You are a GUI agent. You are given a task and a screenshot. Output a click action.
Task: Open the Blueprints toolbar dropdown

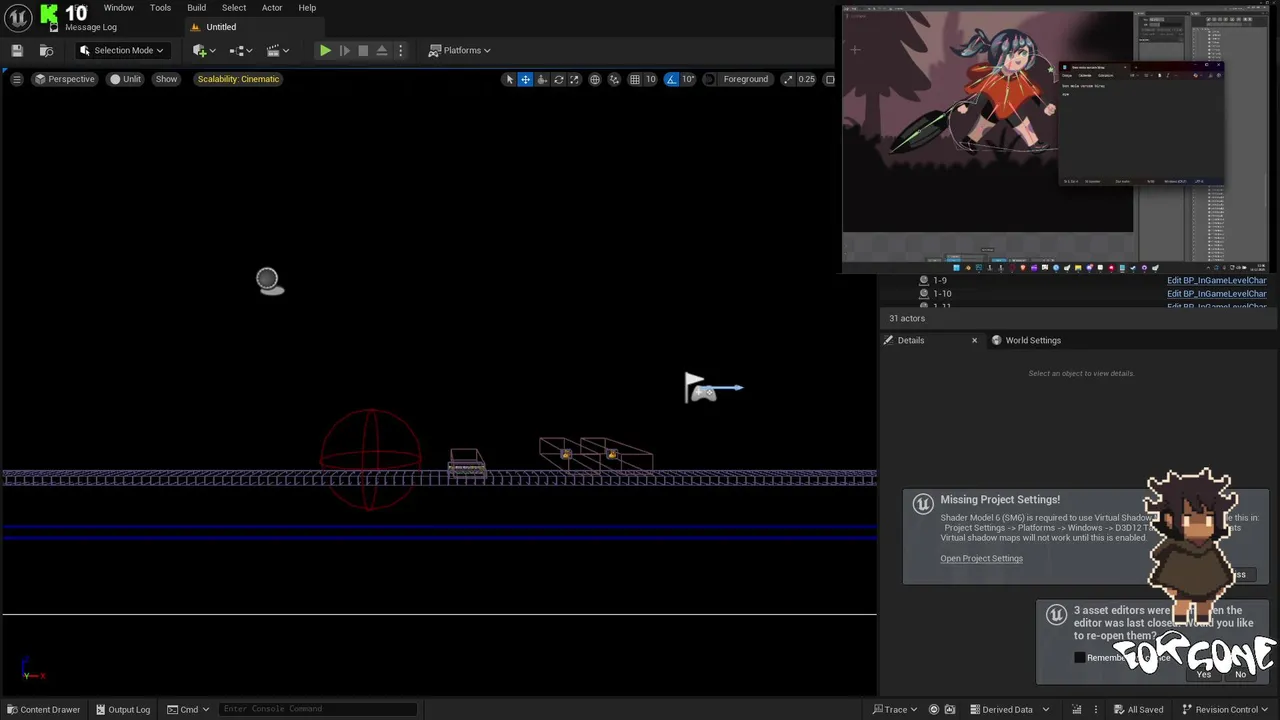241,50
